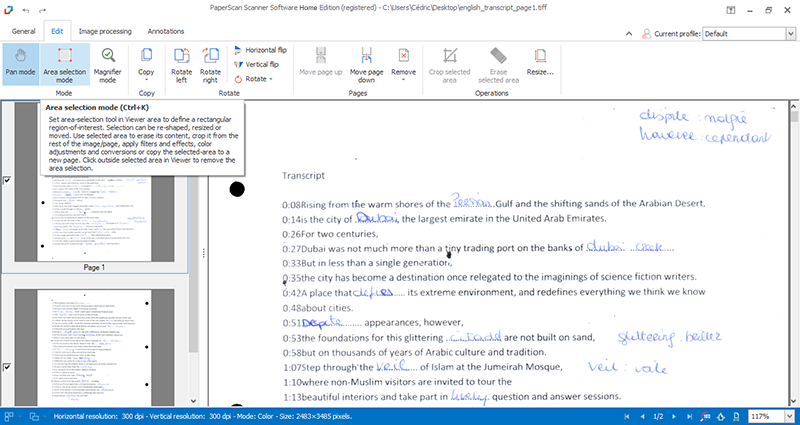Open ribbon display options in title bar
The width and height of the screenshot is (800, 425).
731,9
